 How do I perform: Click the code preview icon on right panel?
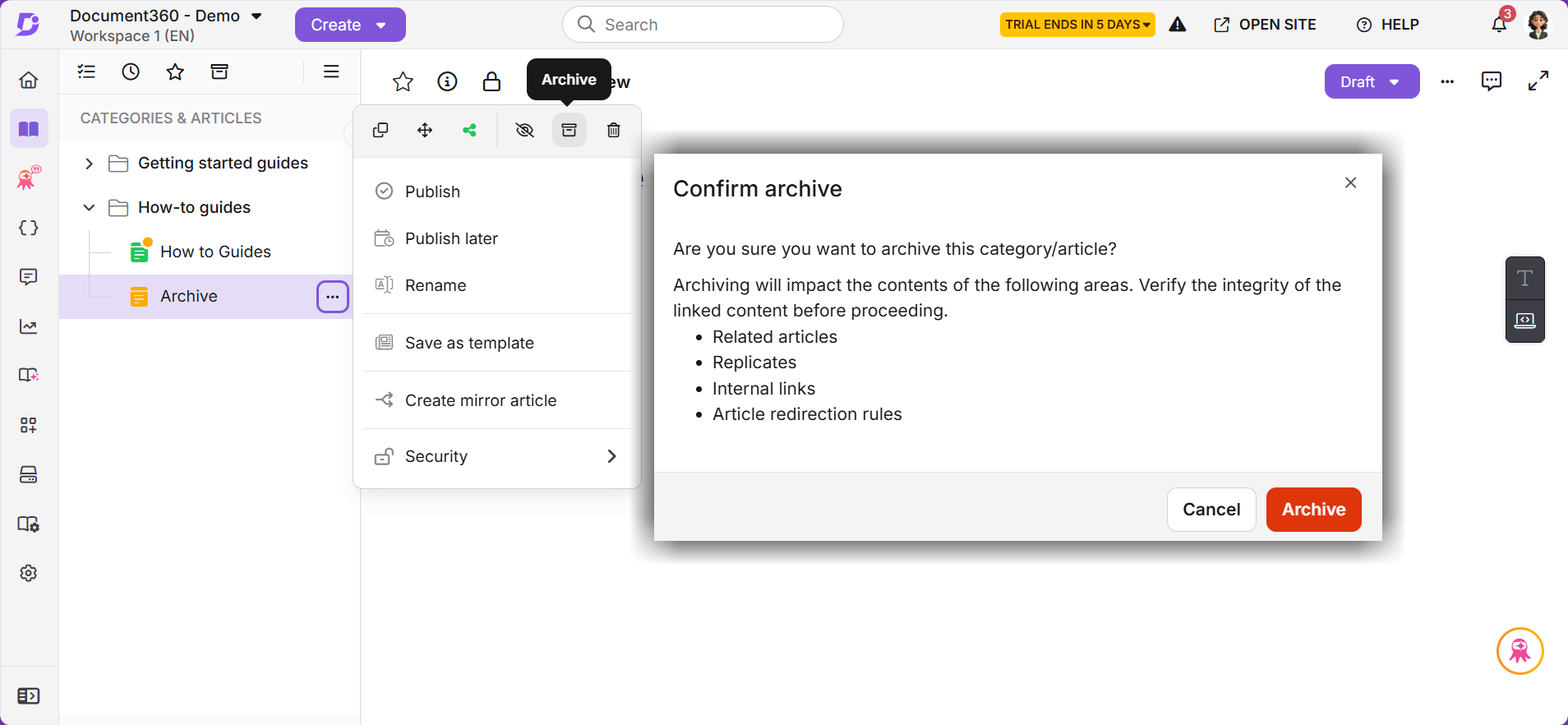pyautogui.click(x=1525, y=321)
